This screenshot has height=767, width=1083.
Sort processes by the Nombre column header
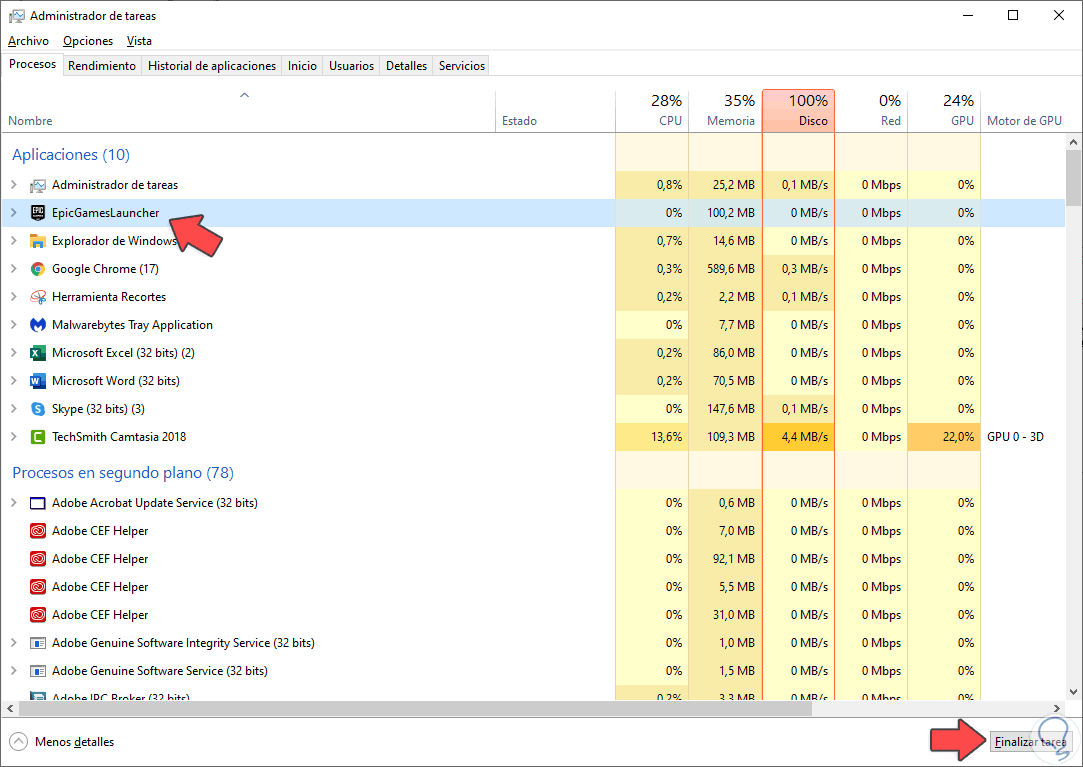[249, 111]
